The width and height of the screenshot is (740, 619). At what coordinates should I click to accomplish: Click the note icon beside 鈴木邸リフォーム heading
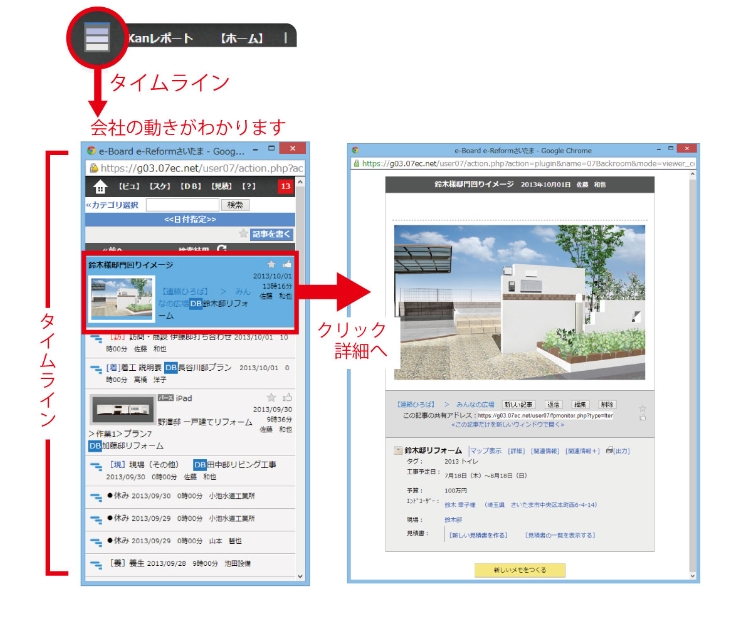click(x=397, y=451)
